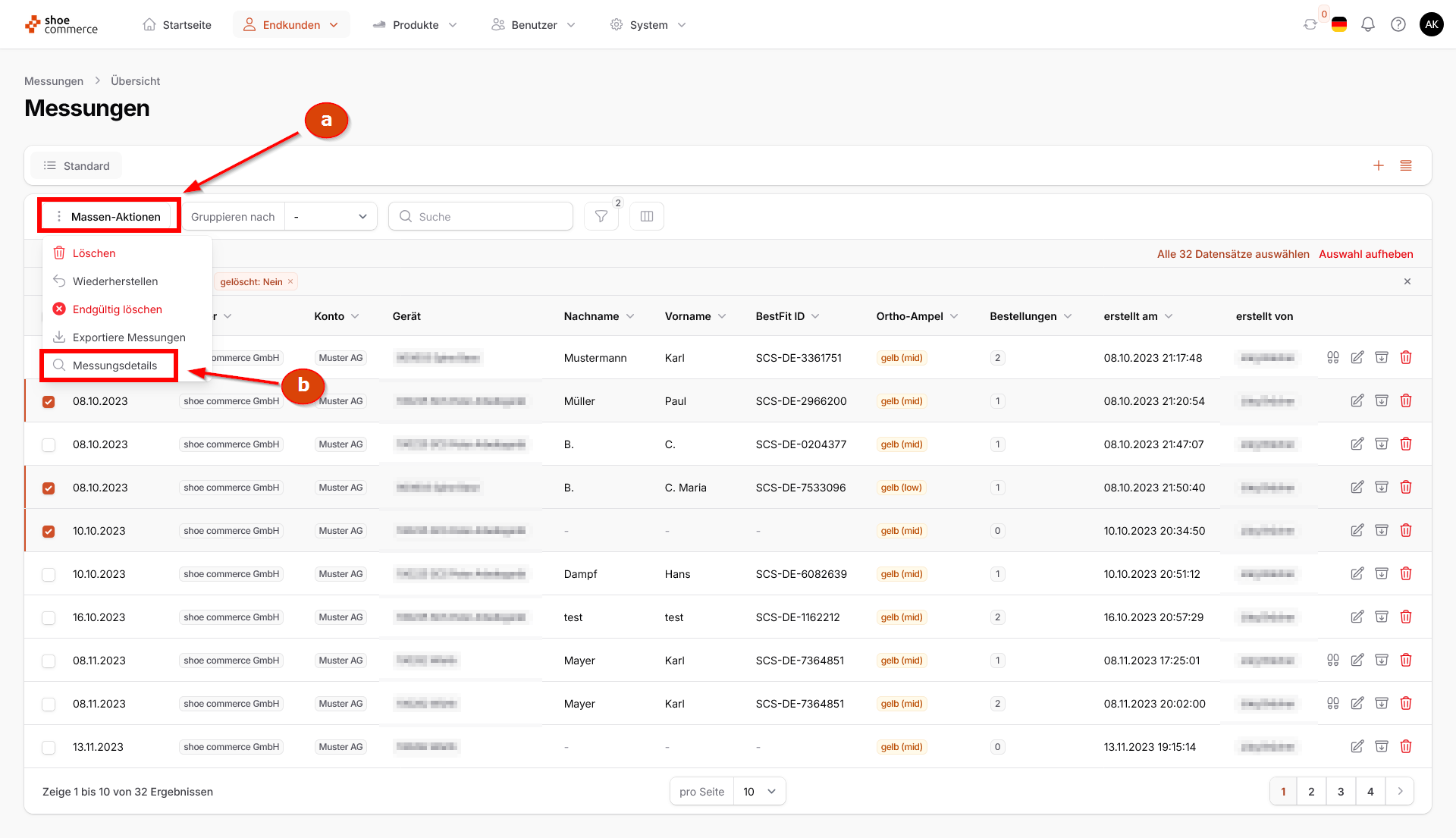
Task: Uncheck the Müller row checkbox
Action: [x=49, y=401]
